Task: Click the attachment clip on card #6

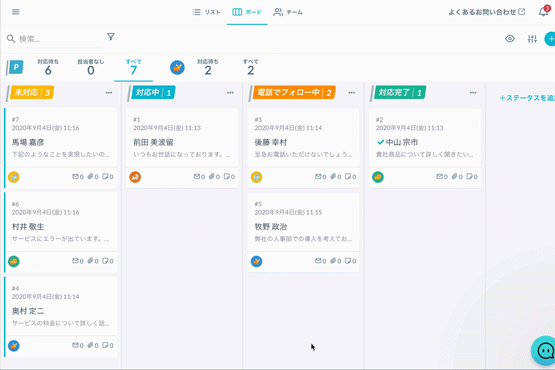Action: (x=91, y=261)
